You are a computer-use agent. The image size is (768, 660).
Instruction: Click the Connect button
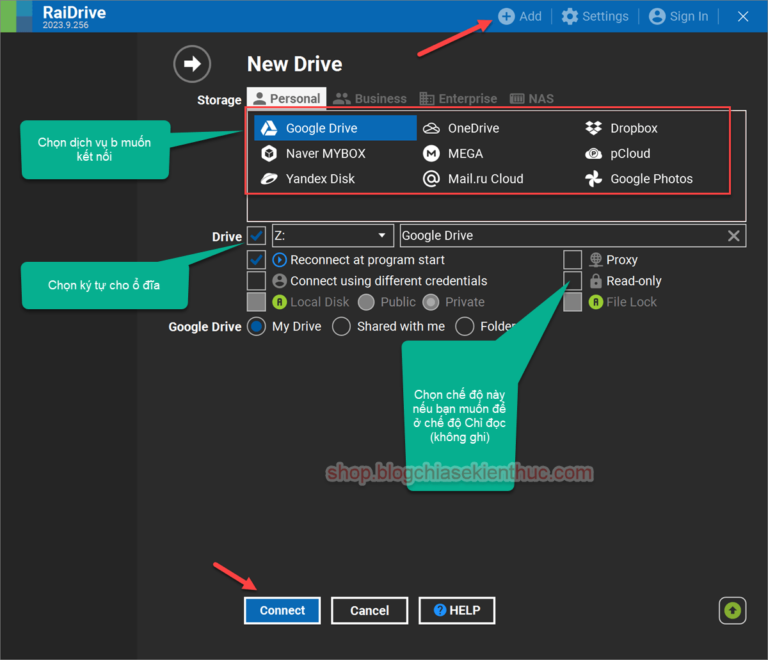coord(282,610)
